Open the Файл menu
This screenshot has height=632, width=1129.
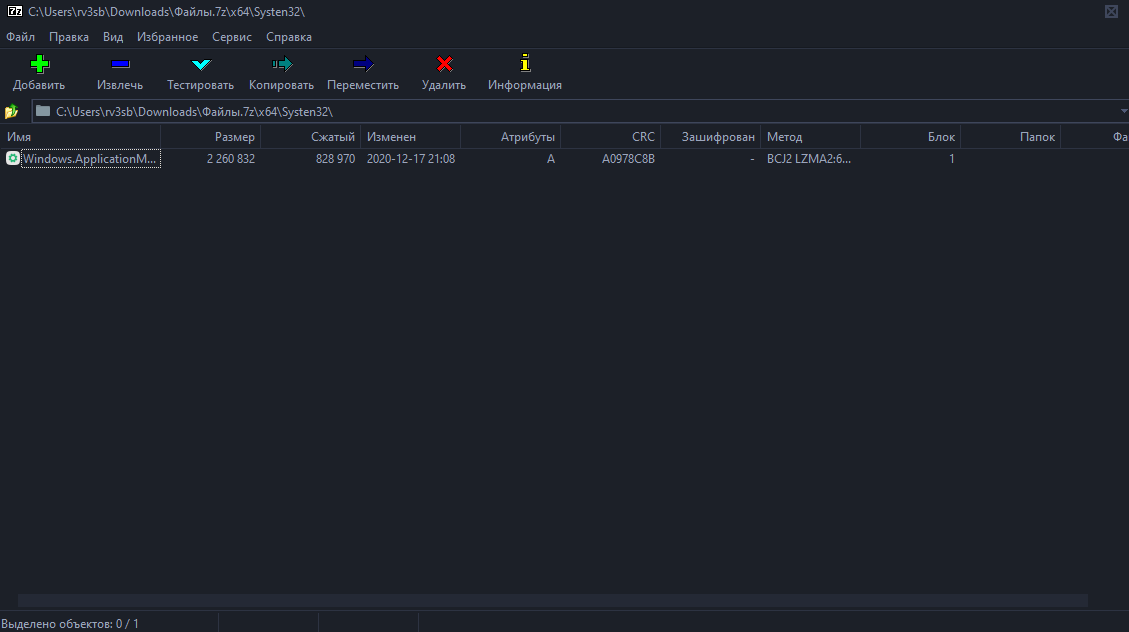pyautogui.click(x=20, y=37)
